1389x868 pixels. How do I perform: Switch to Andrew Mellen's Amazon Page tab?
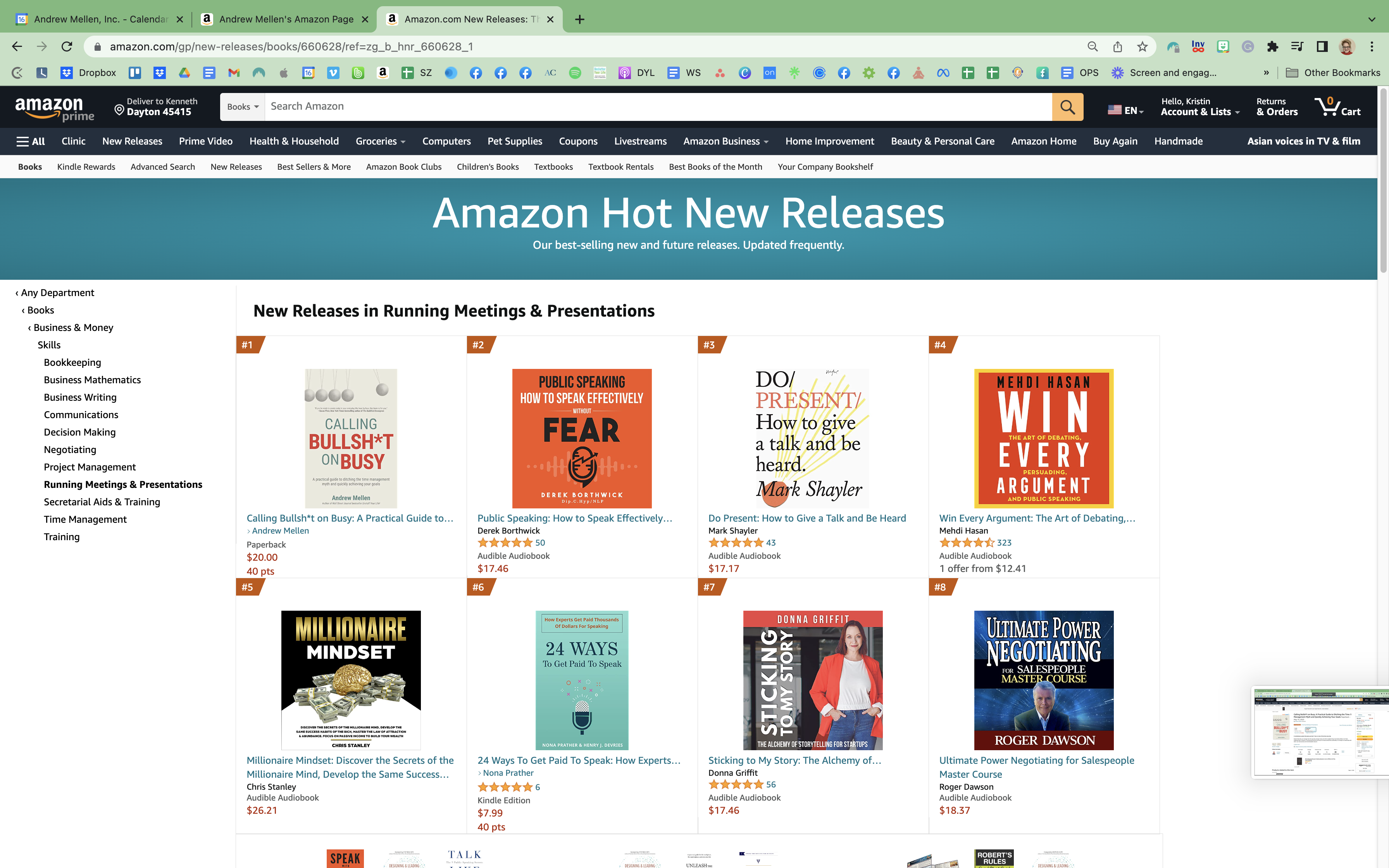pyautogui.click(x=285, y=19)
